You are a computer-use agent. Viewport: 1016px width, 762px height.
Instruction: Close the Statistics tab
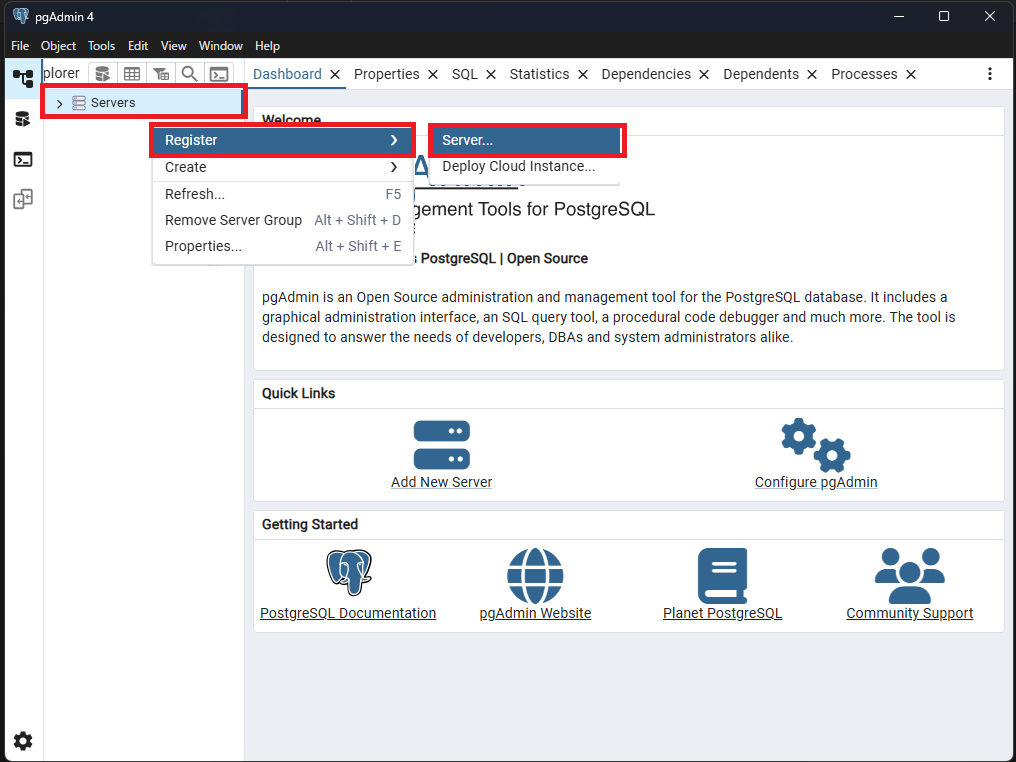click(x=583, y=75)
